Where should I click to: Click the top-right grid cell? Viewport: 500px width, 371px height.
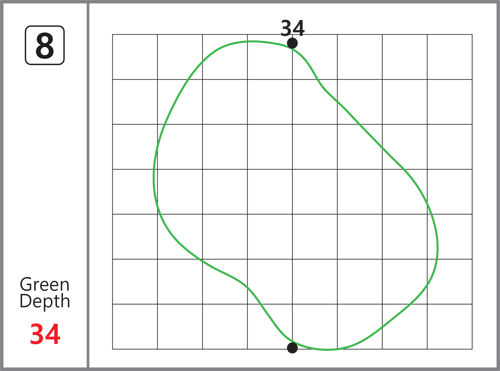(x=450, y=57)
